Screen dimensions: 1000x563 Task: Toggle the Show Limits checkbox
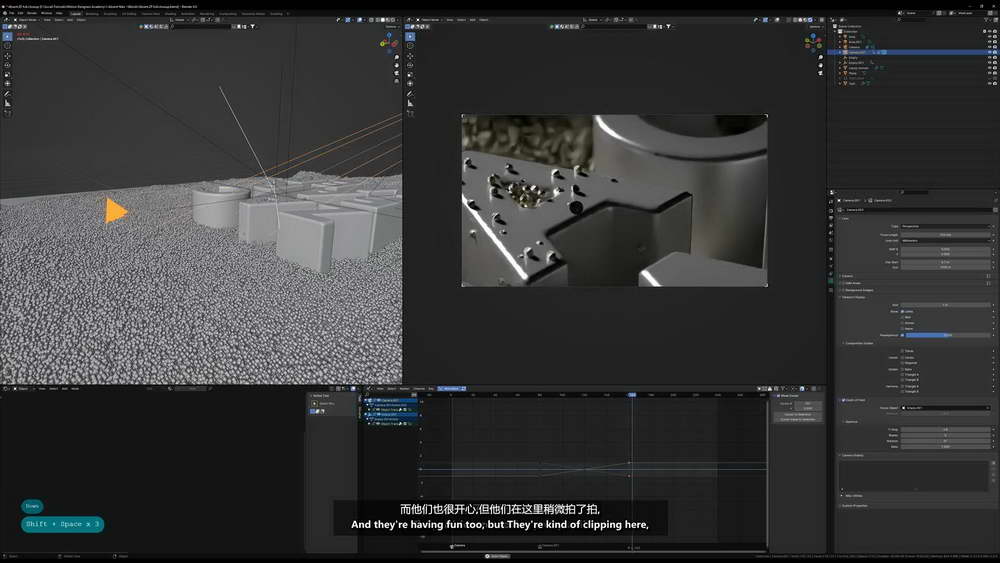[902, 311]
